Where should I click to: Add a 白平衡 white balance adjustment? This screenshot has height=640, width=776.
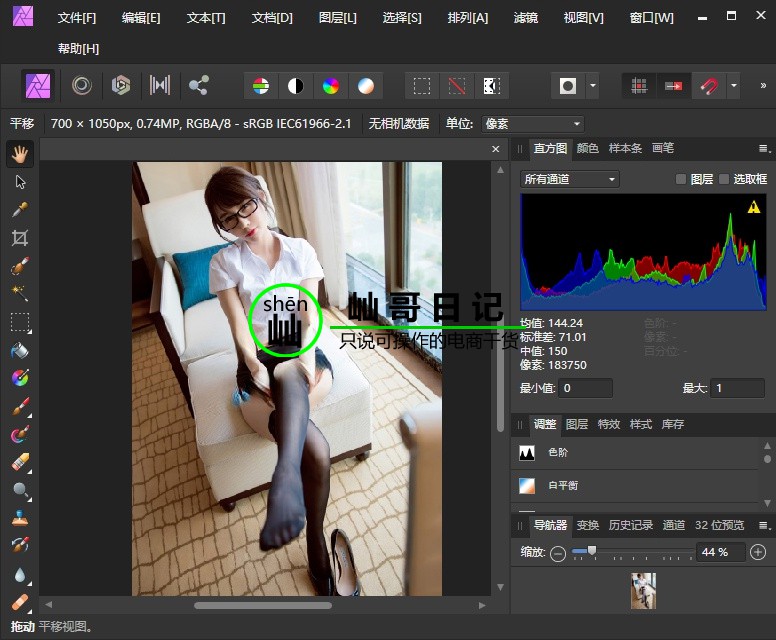tap(634, 486)
